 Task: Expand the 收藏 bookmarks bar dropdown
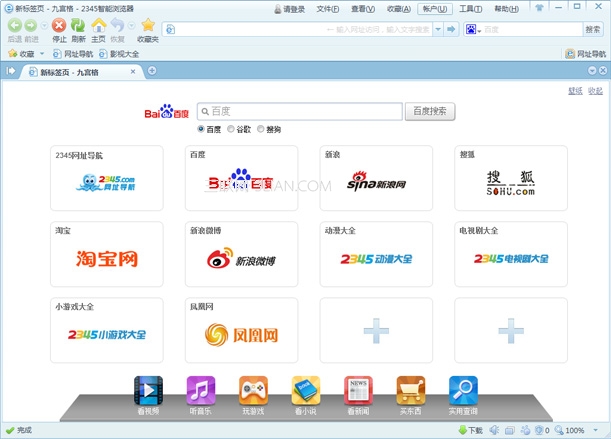pyautogui.click(x=42, y=53)
